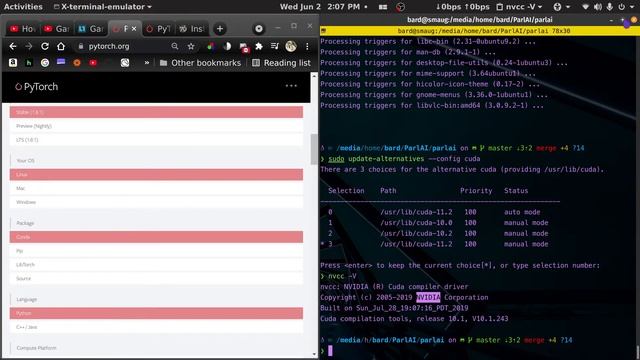Switch to the 'PyT' PyTorch tab

click(158, 29)
